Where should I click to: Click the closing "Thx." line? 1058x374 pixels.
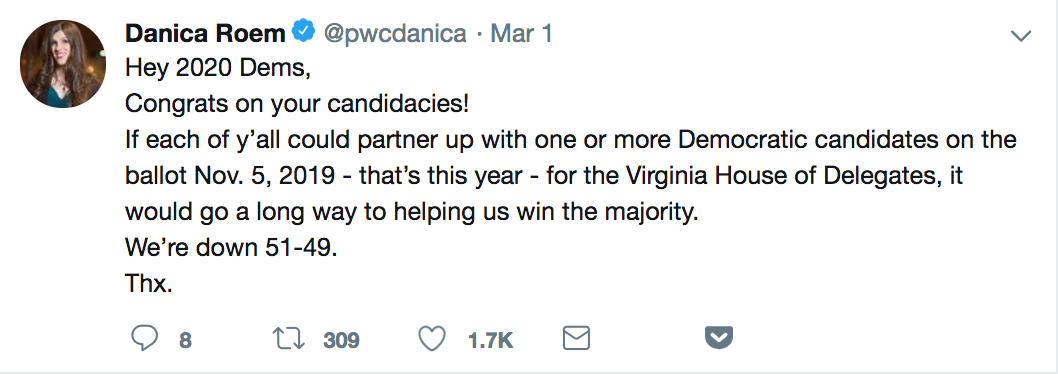(149, 283)
